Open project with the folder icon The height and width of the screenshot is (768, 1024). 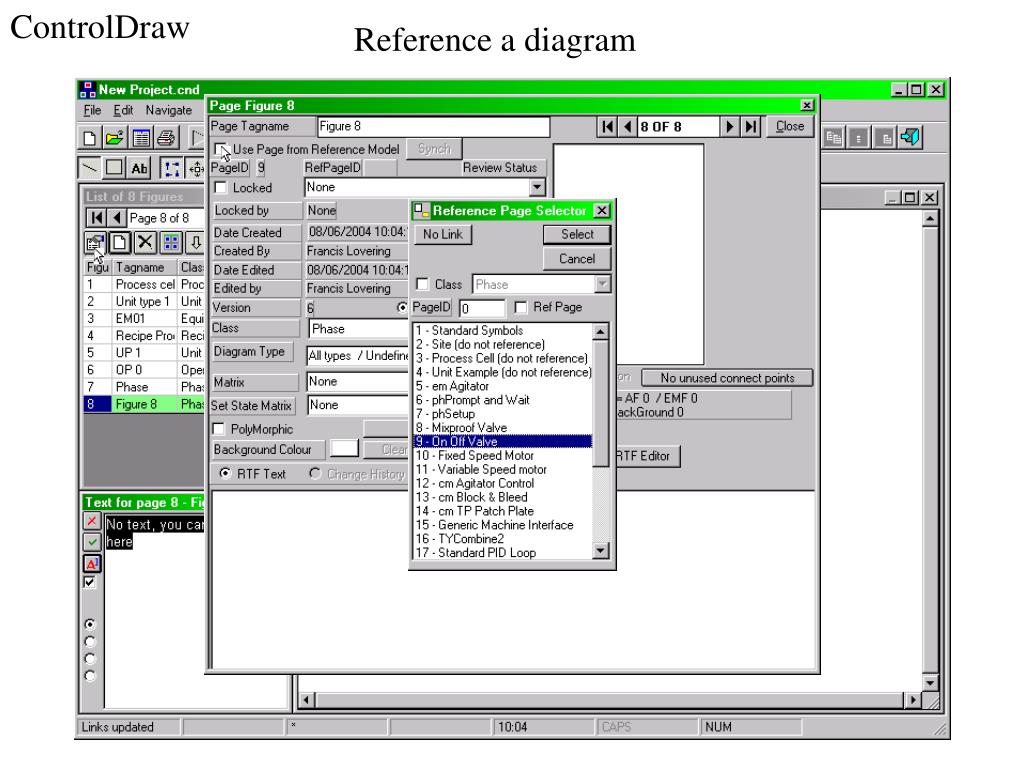114,138
